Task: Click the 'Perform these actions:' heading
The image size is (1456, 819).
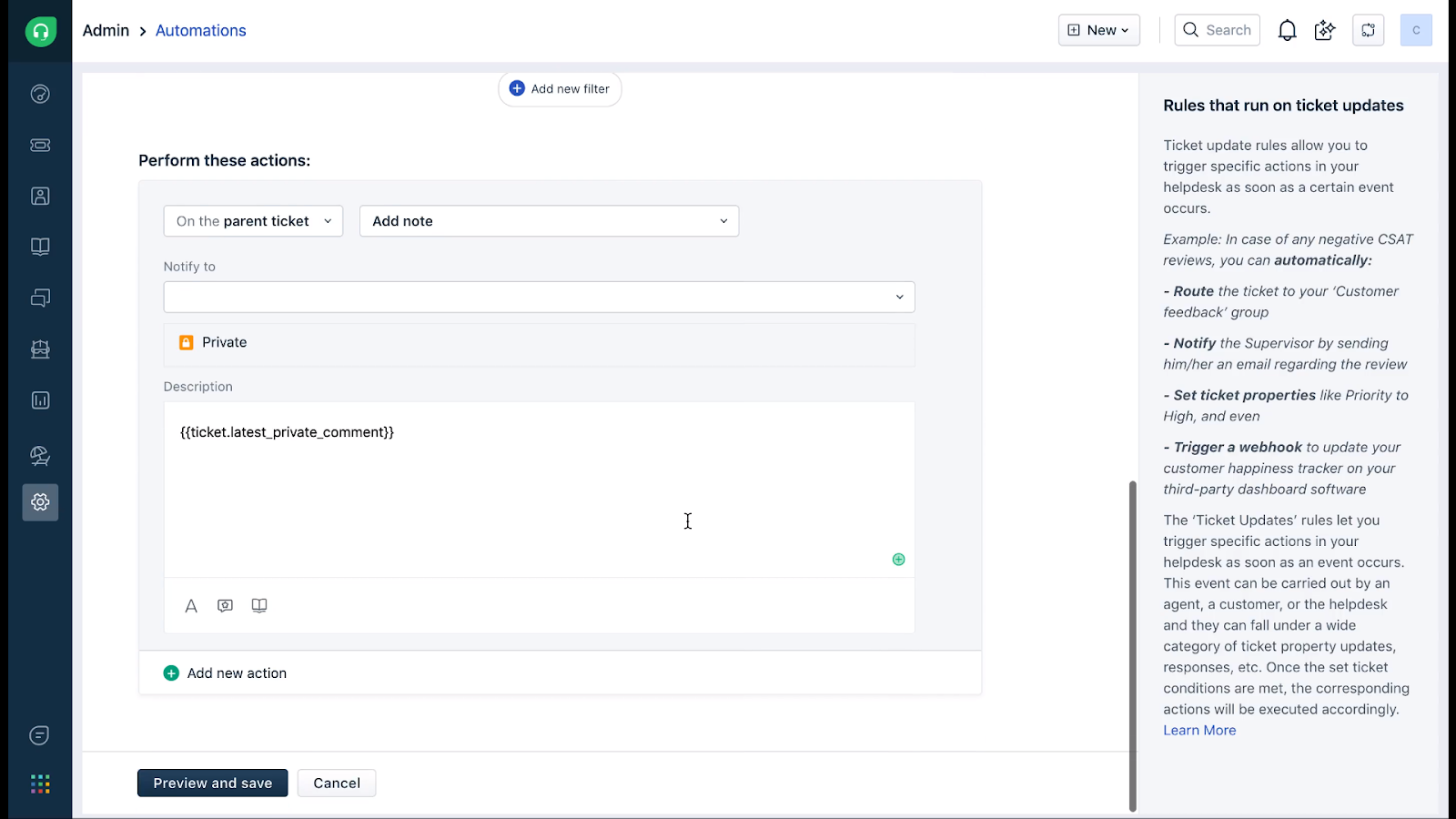Action: click(225, 160)
